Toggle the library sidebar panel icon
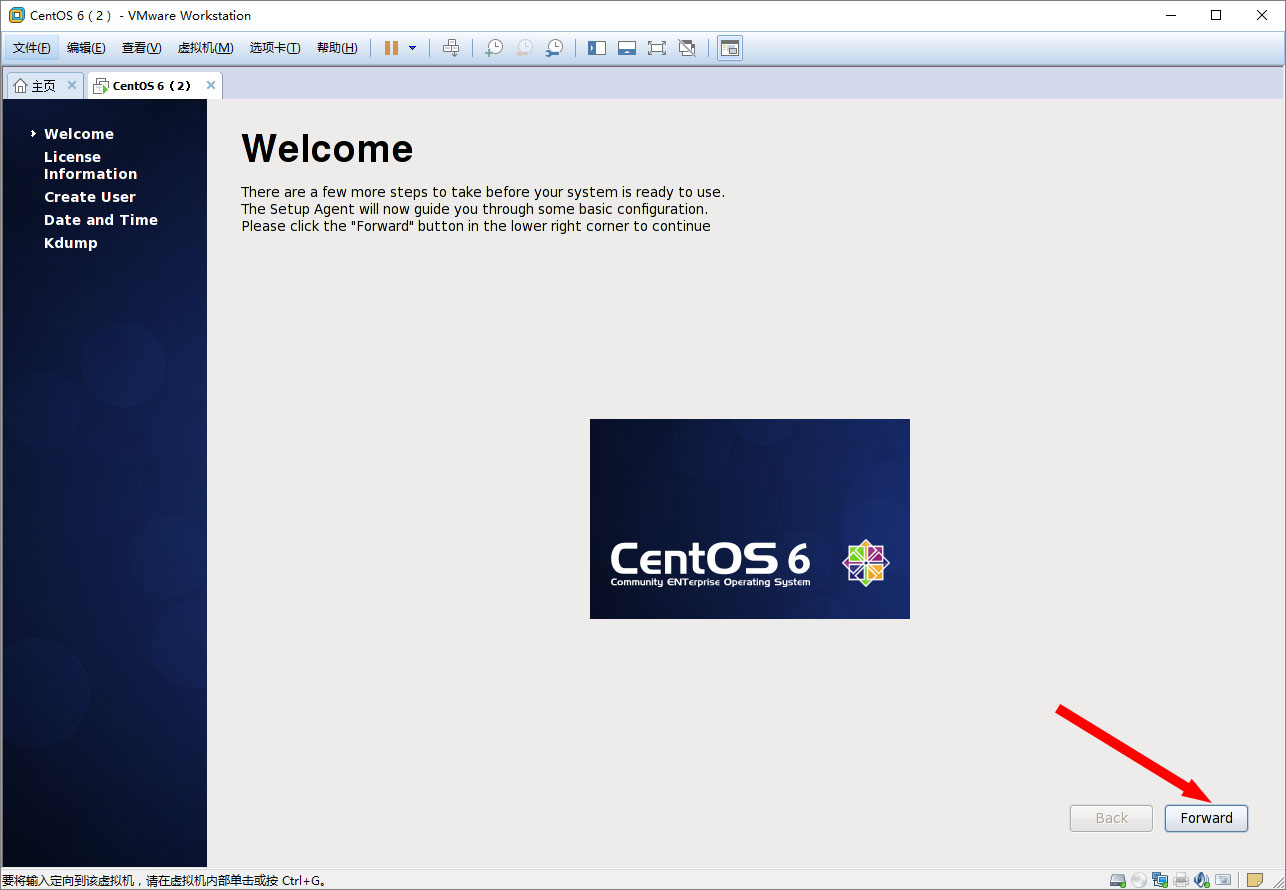The image size is (1286, 890). point(597,48)
